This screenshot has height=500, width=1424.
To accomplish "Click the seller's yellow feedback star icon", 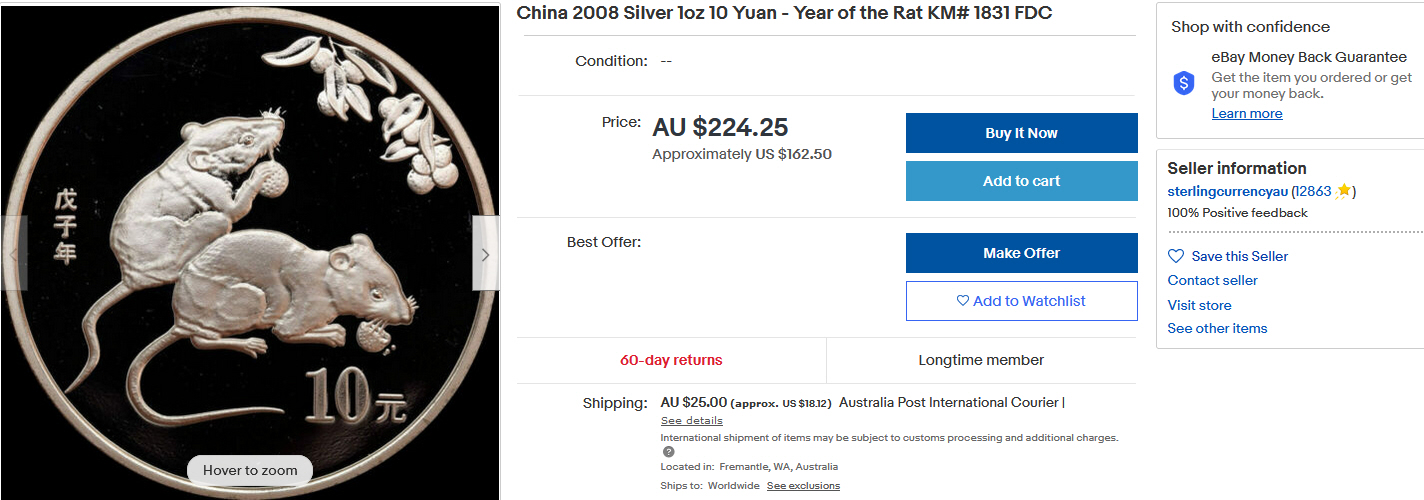I will 1343,191.
